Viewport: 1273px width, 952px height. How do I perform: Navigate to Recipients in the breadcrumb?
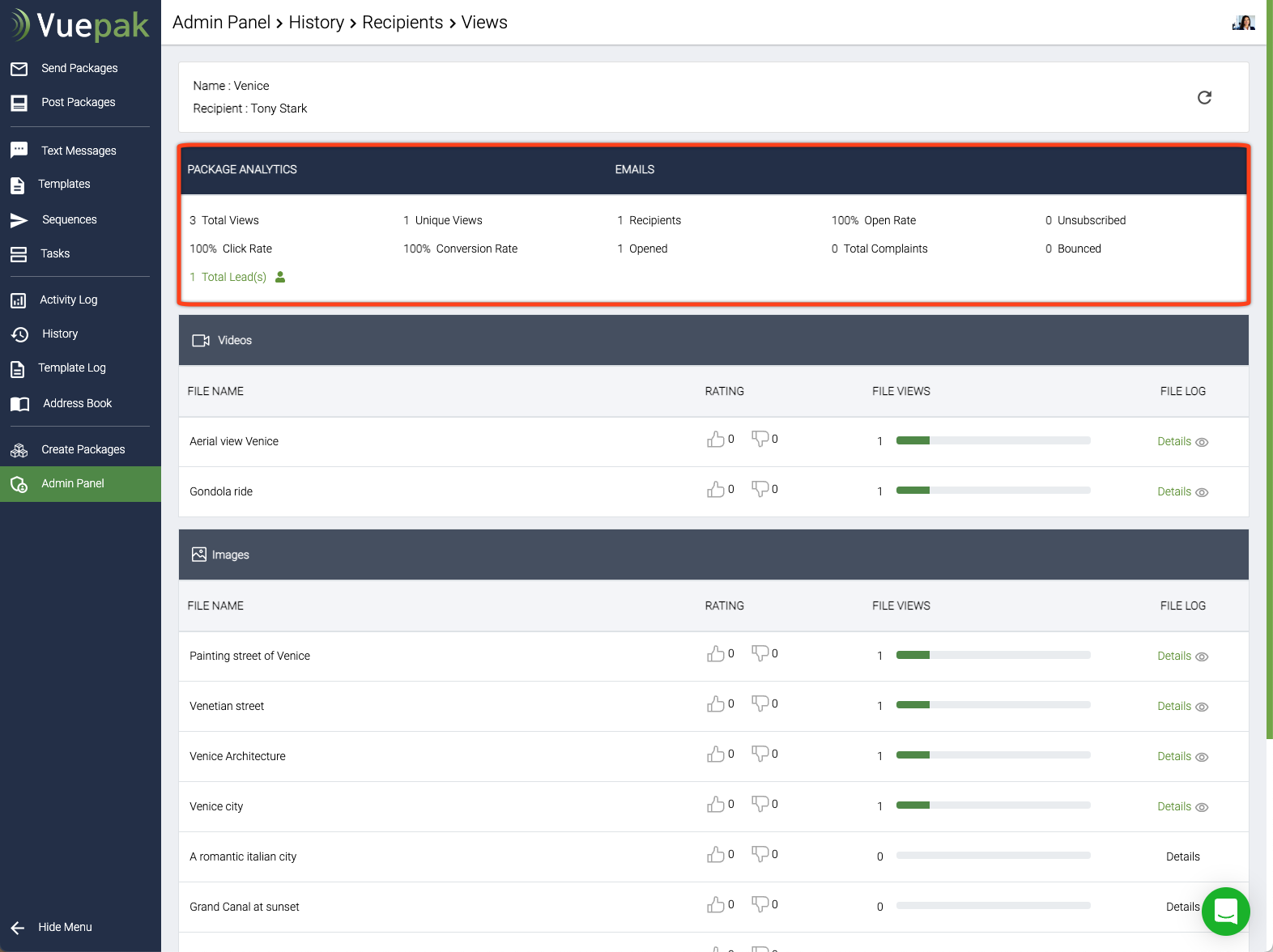[x=402, y=23]
